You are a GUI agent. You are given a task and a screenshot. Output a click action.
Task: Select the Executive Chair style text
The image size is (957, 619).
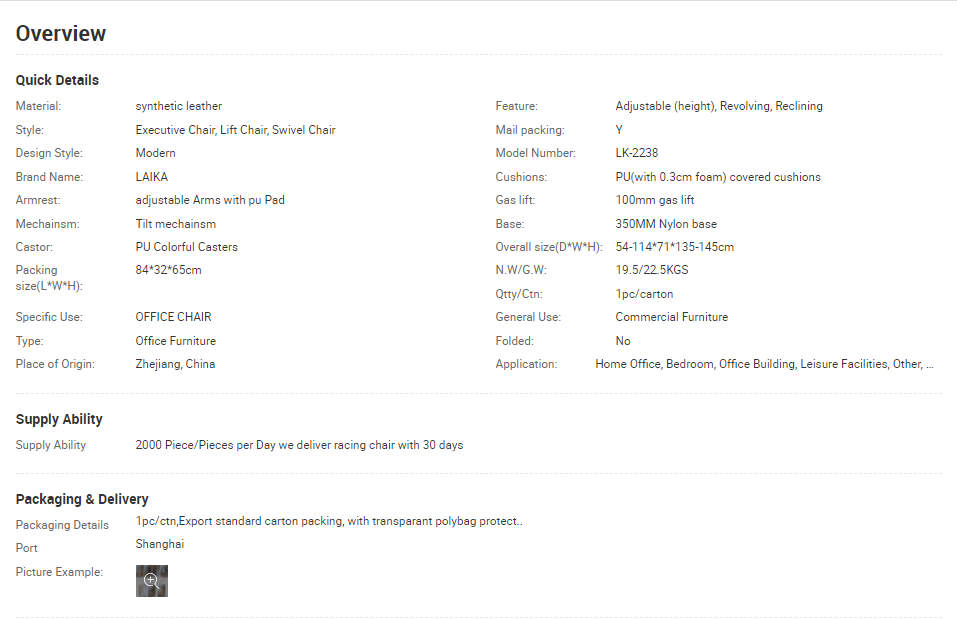tap(175, 130)
